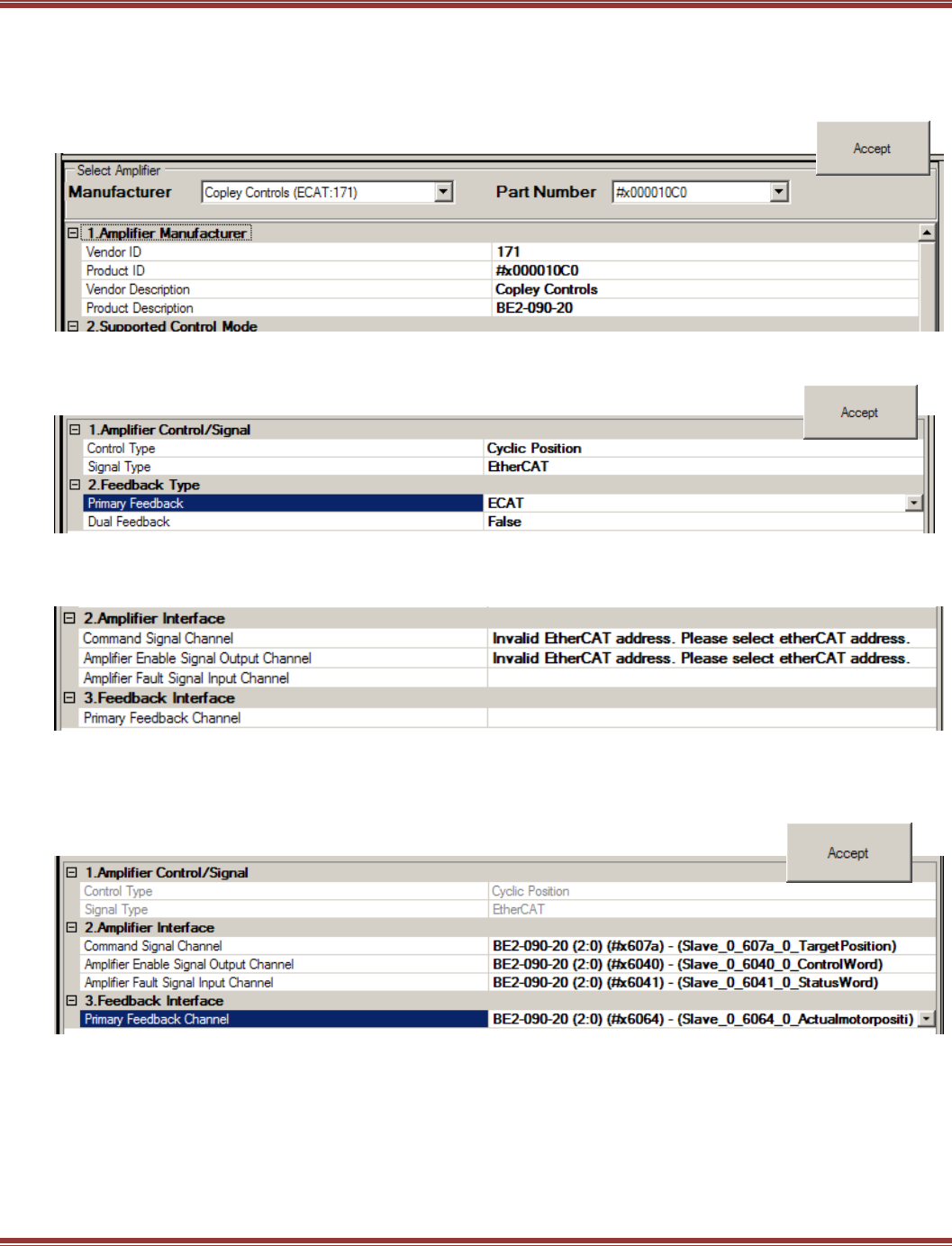Collapse 1.Amplifier Control/Signal above Cyclic Position
The height and width of the screenshot is (1246, 952).
pos(76,430)
